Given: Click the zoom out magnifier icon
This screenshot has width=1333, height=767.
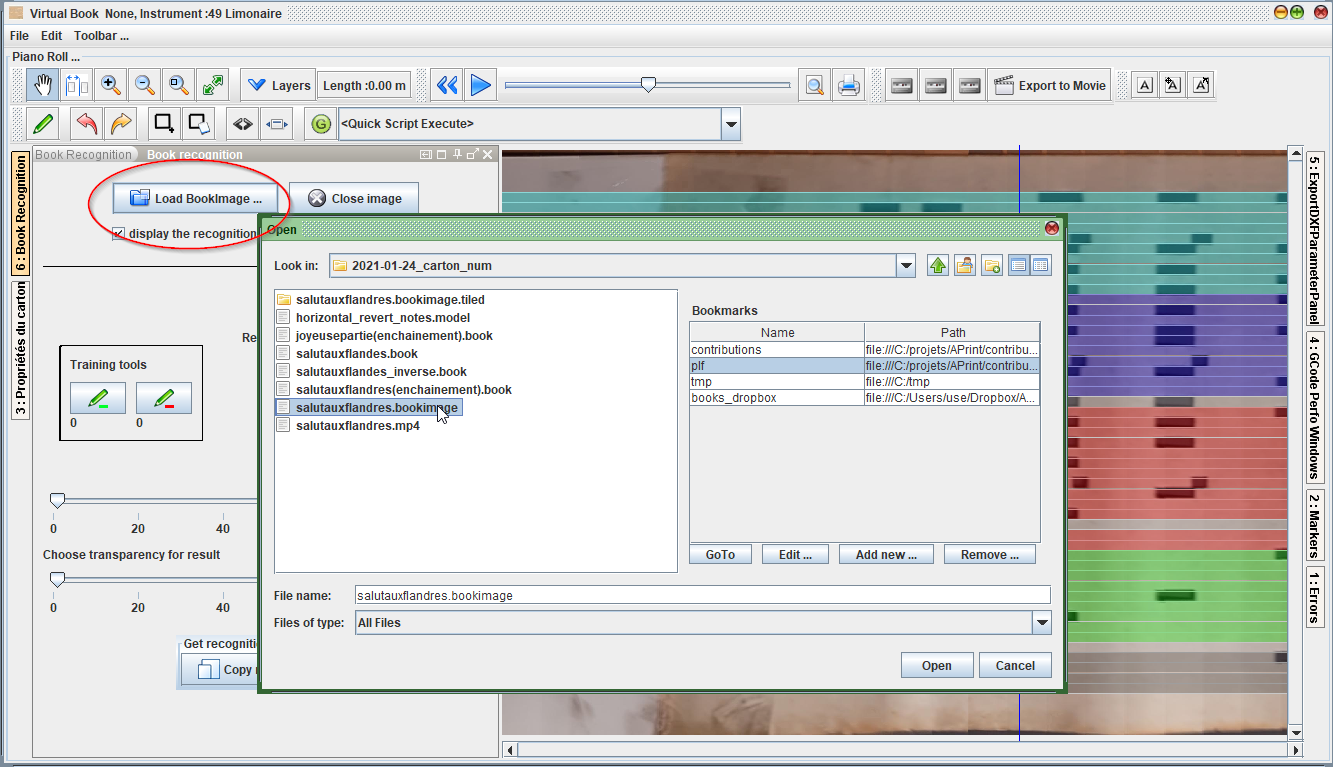Looking at the screenshot, I should click(145, 85).
